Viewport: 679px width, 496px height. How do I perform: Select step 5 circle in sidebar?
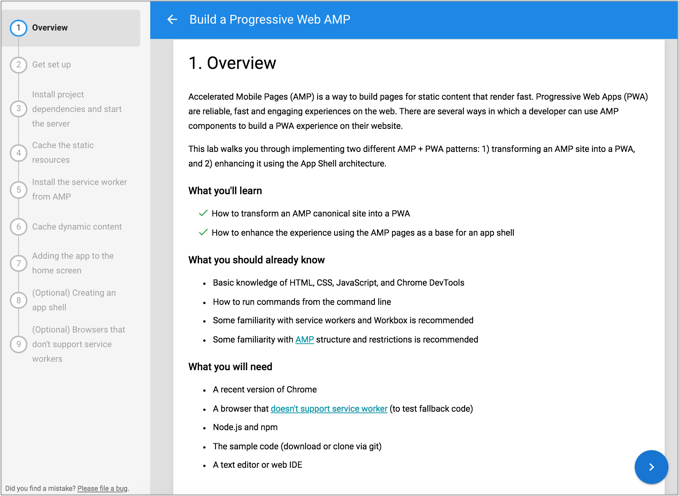coord(18,189)
